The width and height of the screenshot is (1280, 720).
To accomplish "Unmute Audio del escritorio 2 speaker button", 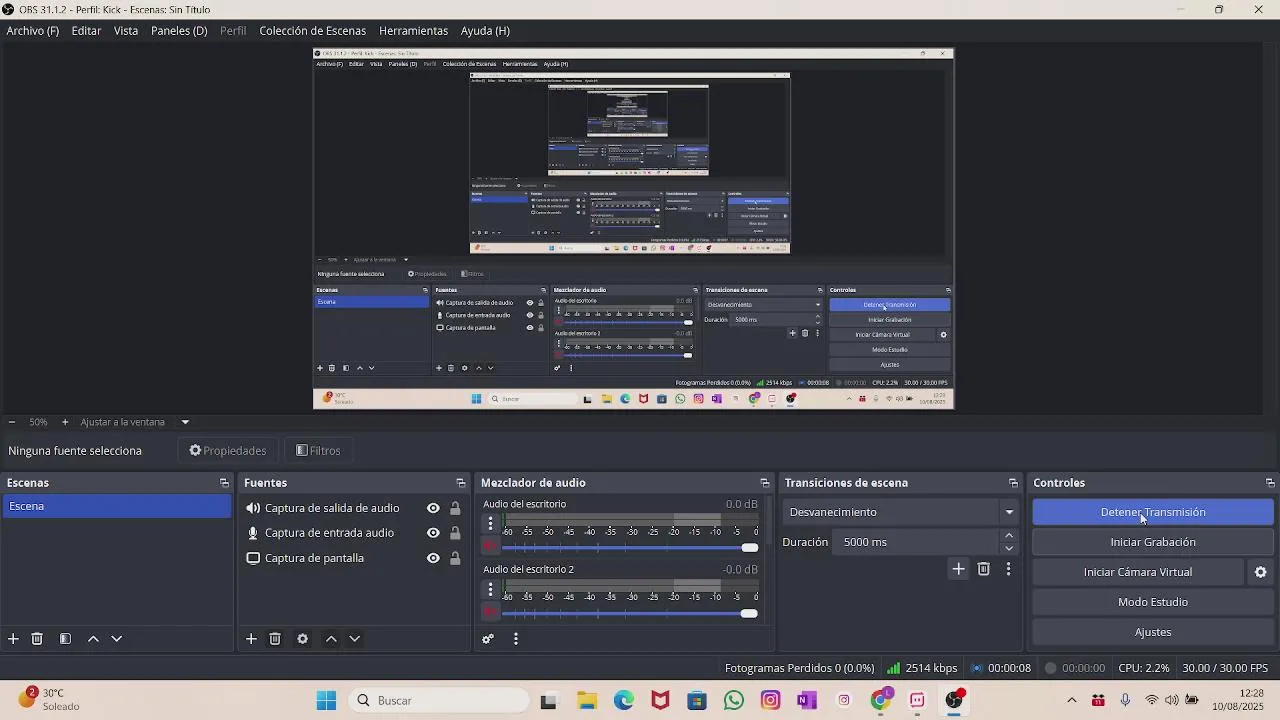I will 490,612.
